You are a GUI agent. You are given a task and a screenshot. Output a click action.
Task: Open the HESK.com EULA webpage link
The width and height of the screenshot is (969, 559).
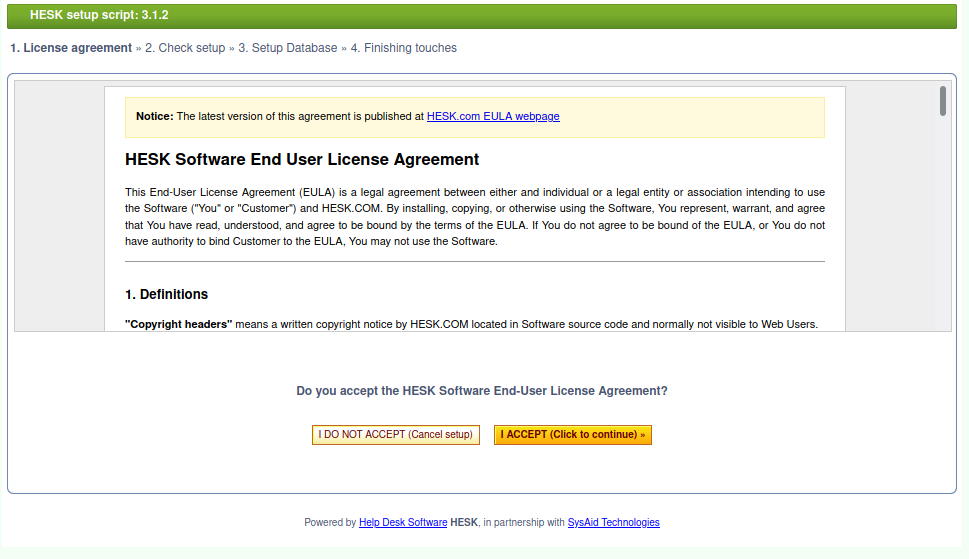(493, 116)
